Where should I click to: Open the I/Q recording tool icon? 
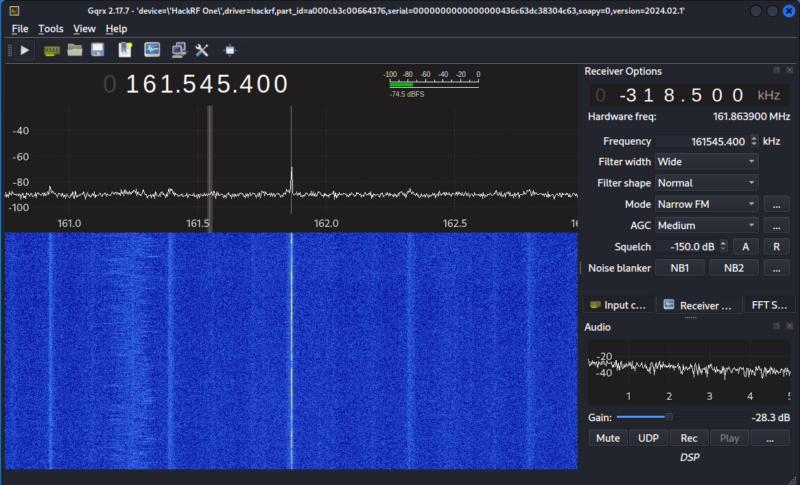pos(152,50)
